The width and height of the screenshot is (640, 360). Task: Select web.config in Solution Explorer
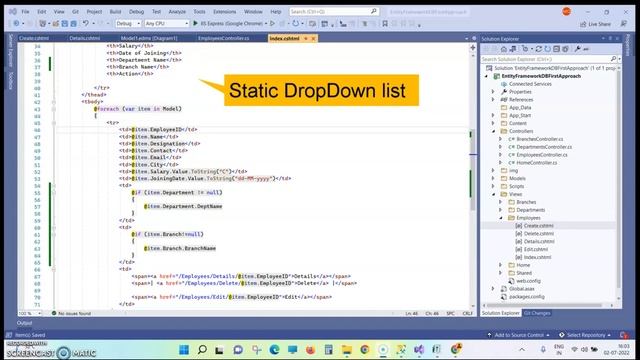coord(528,281)
